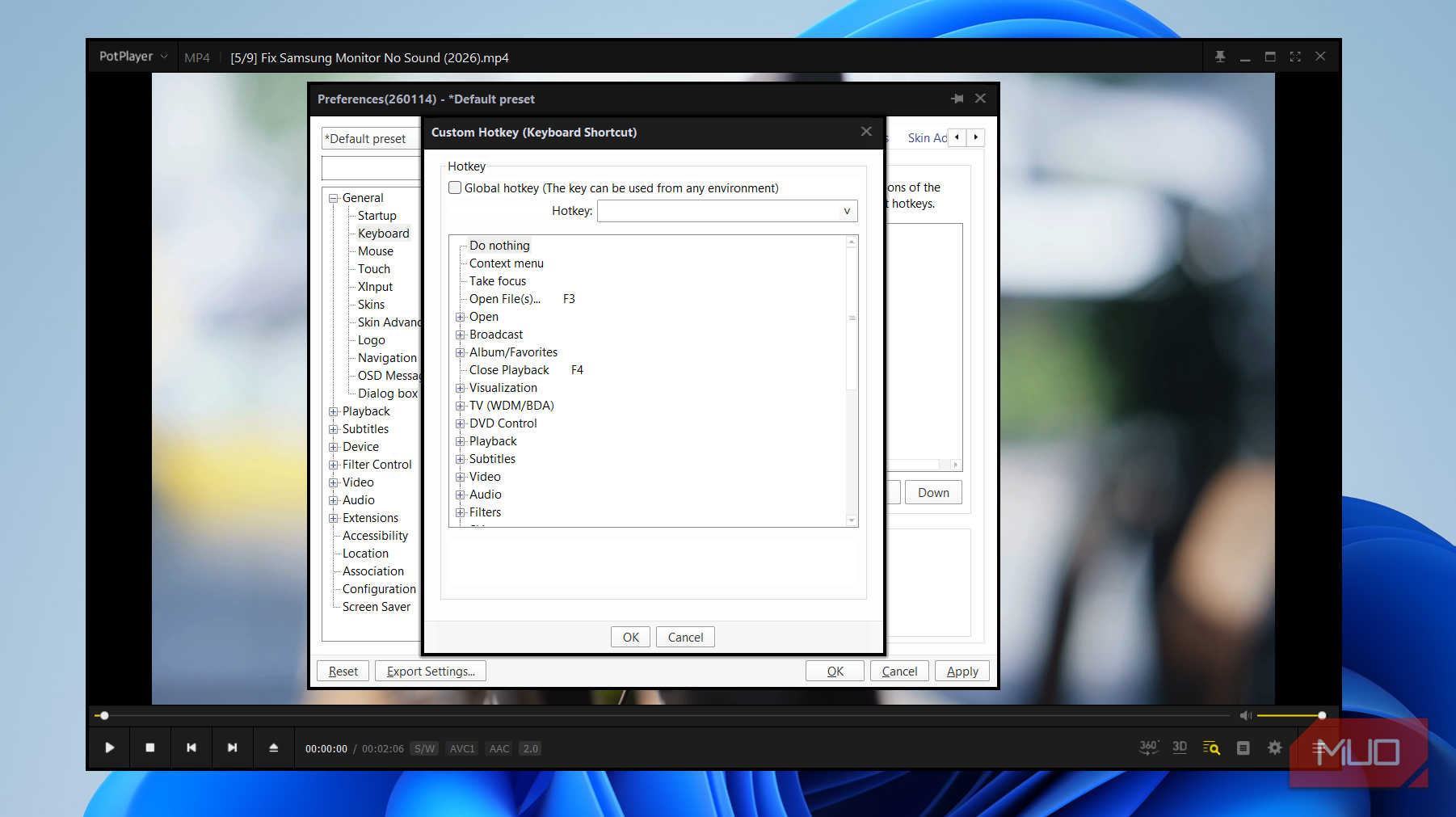Image resolution: width=1456 pixels, height=817 pixels.
Task: Expand the Broadcast action group
Action: pos(460,335)
